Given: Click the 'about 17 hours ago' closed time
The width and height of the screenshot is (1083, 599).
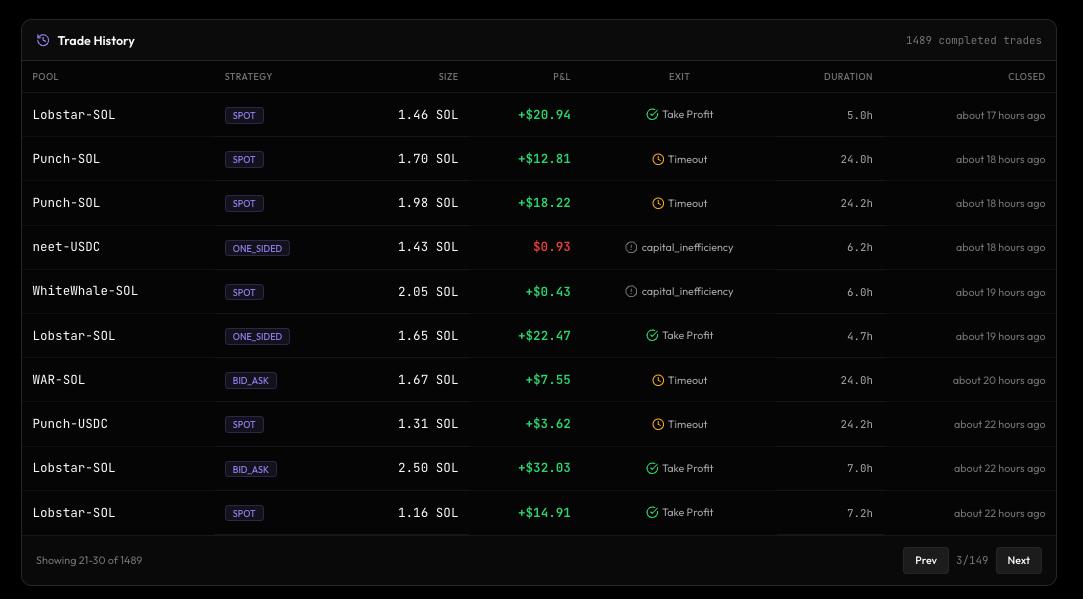Looking at the screenshot, I should (1001, 115).
